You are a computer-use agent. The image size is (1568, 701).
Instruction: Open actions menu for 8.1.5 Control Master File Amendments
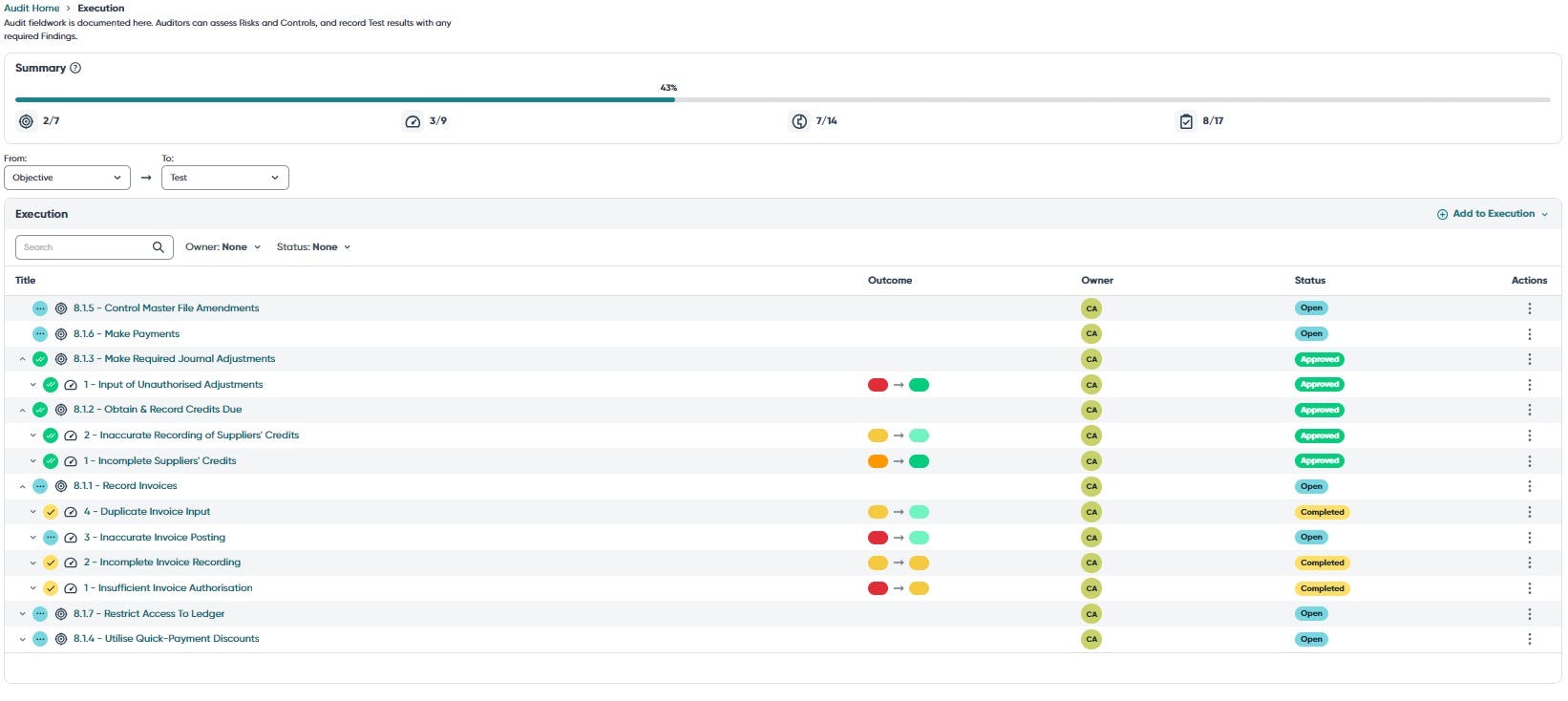tap(1529, 308)
